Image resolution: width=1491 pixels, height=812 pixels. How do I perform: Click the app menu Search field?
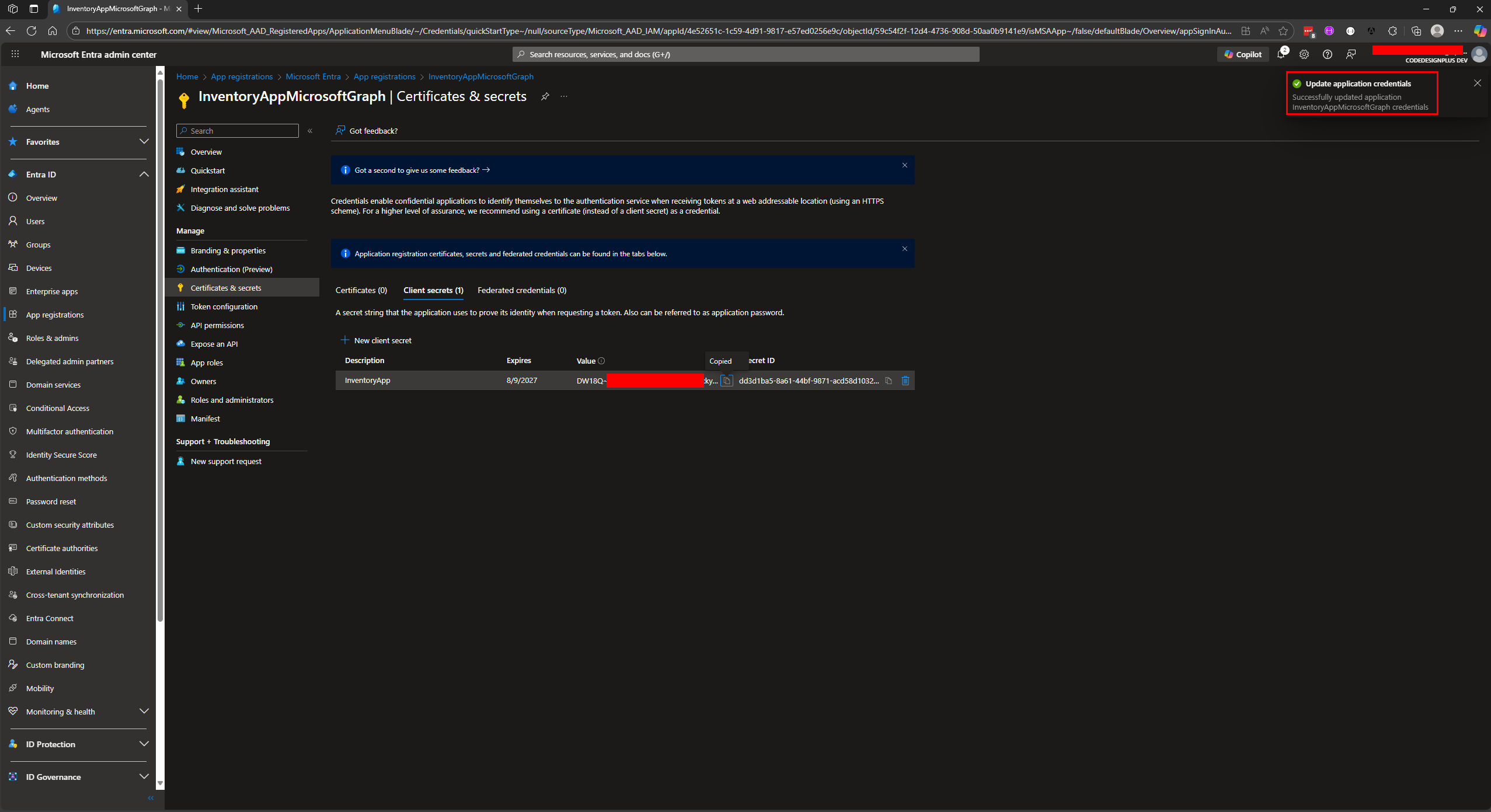238,131
